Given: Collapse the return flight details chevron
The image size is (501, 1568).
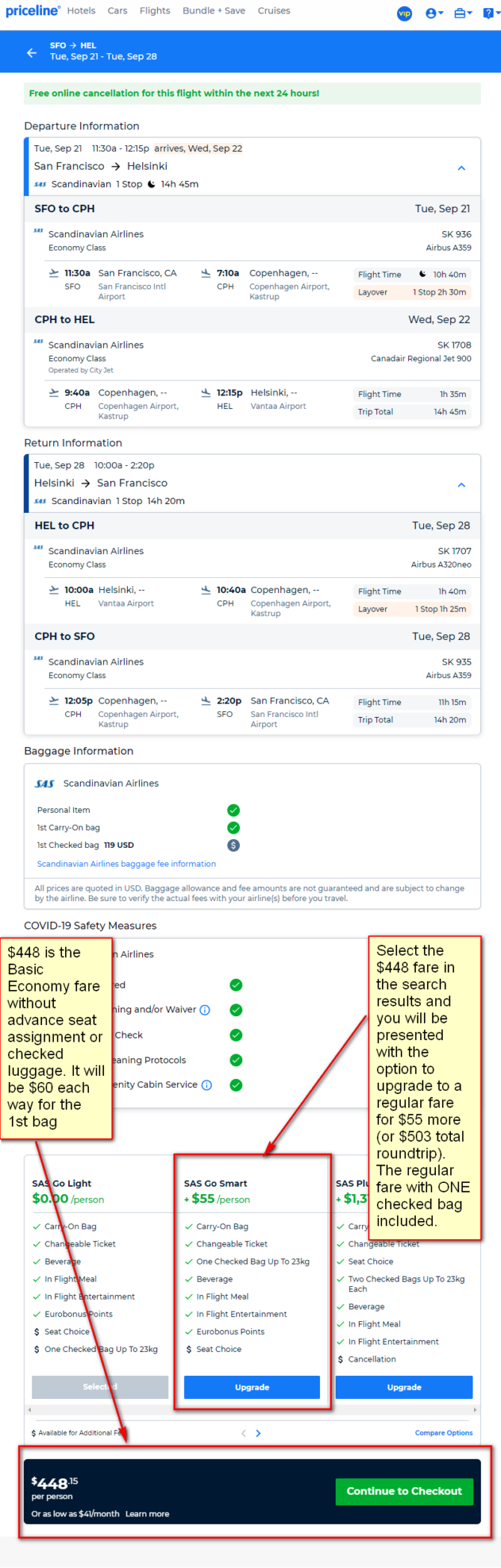Looking at the screenshot, I should [x=461, y=485].
